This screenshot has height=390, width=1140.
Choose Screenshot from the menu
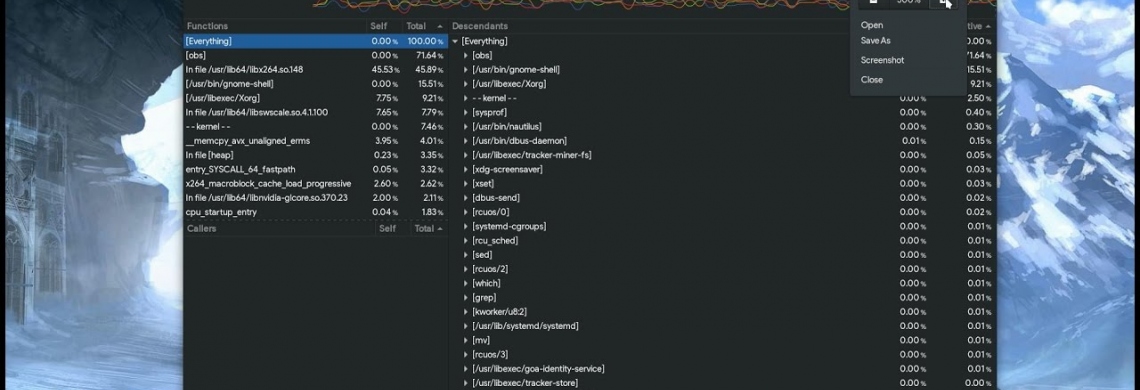883,60
